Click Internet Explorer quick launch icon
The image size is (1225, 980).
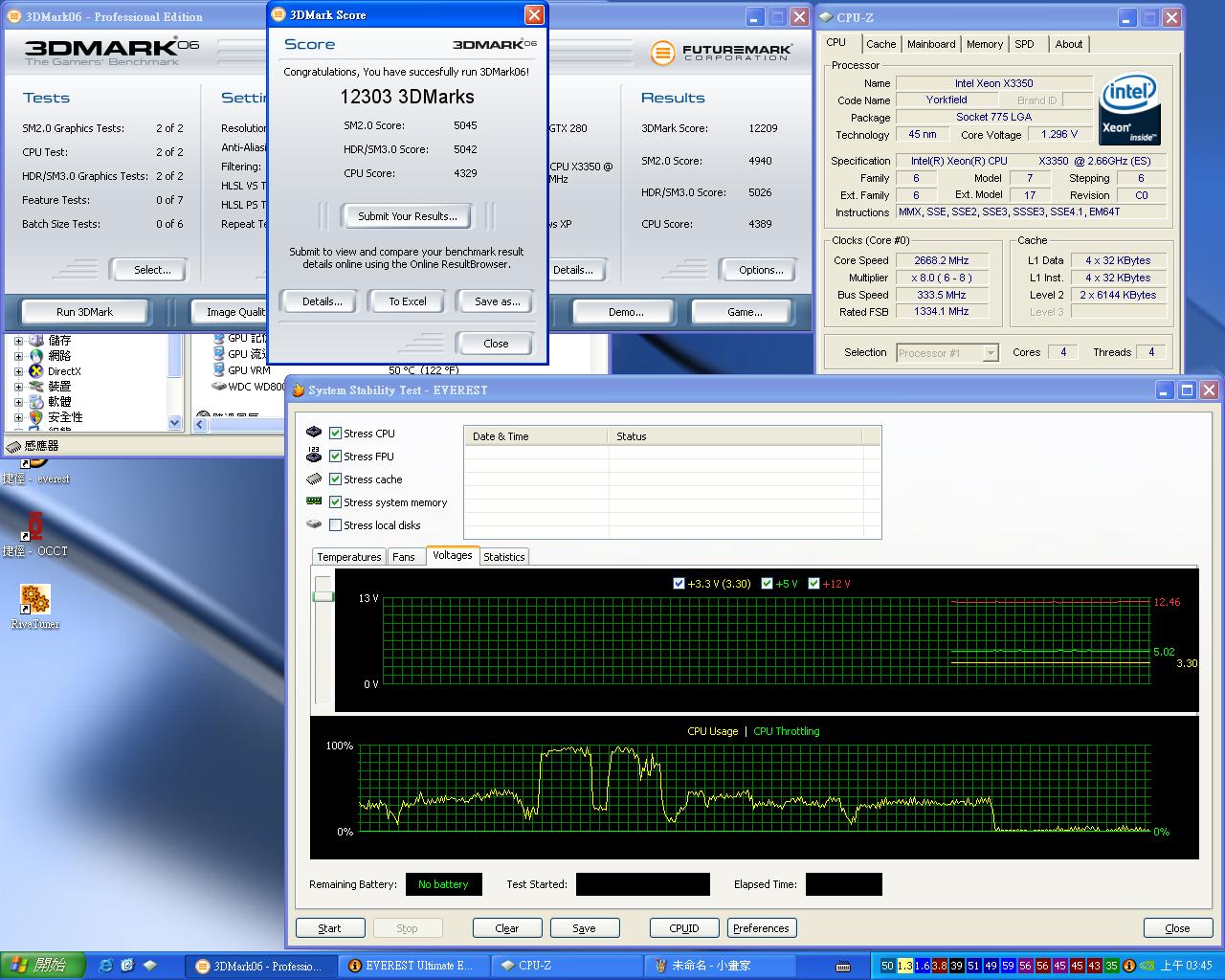[105, 966]
